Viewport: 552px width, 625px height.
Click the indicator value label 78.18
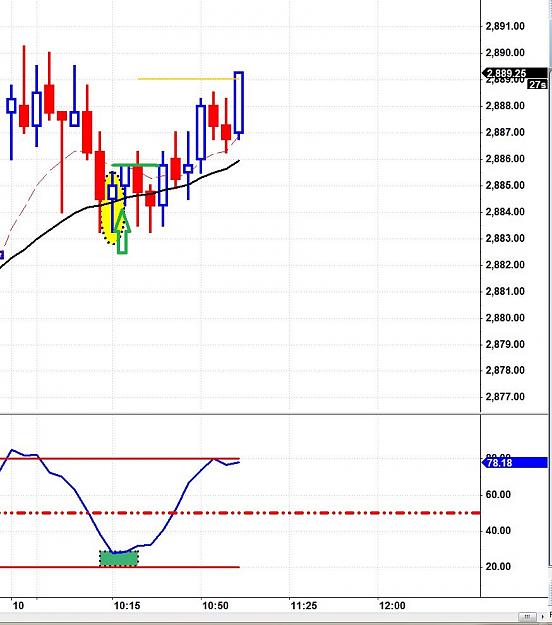(515, 463)
